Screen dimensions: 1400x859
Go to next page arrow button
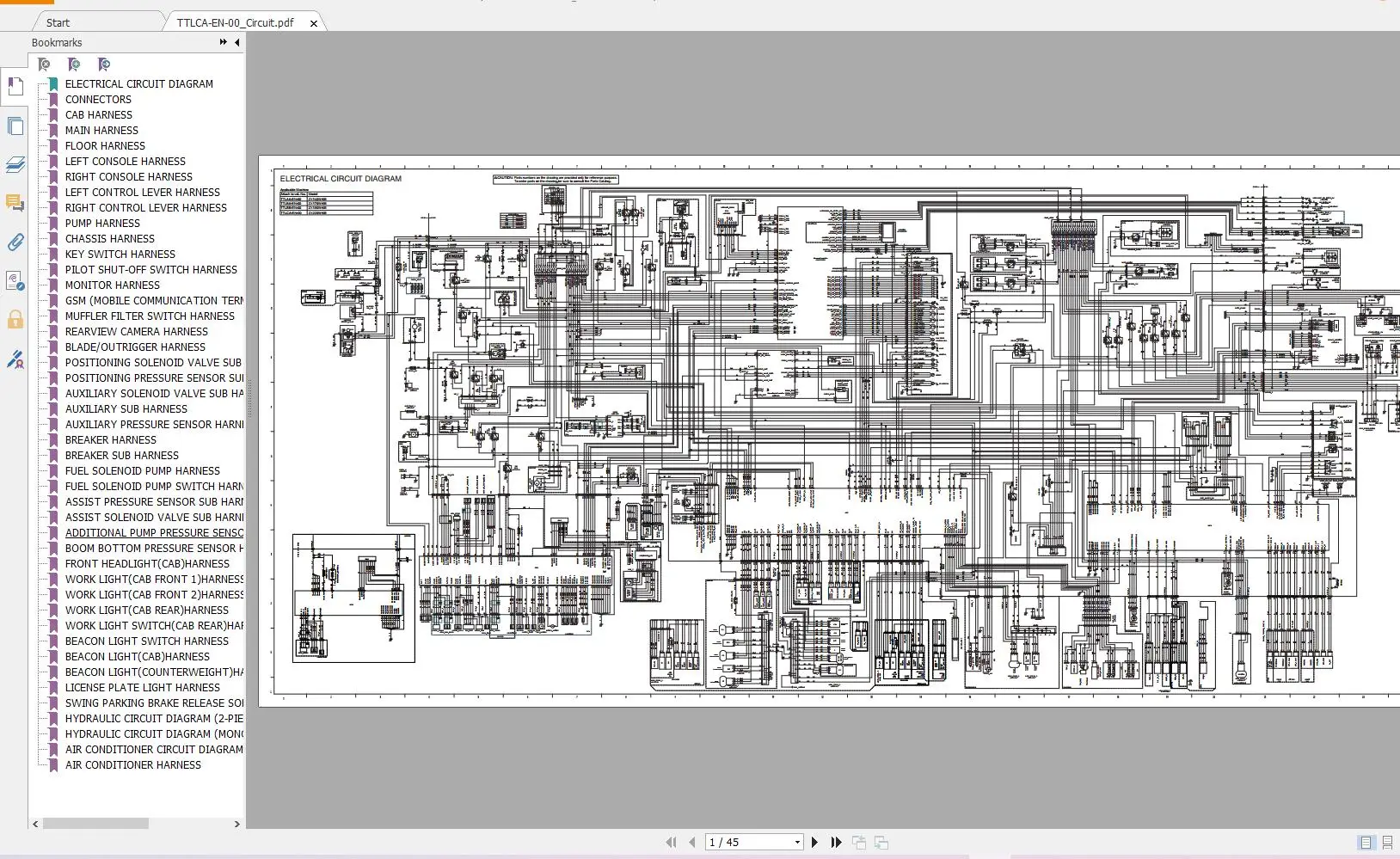point(815,842)
